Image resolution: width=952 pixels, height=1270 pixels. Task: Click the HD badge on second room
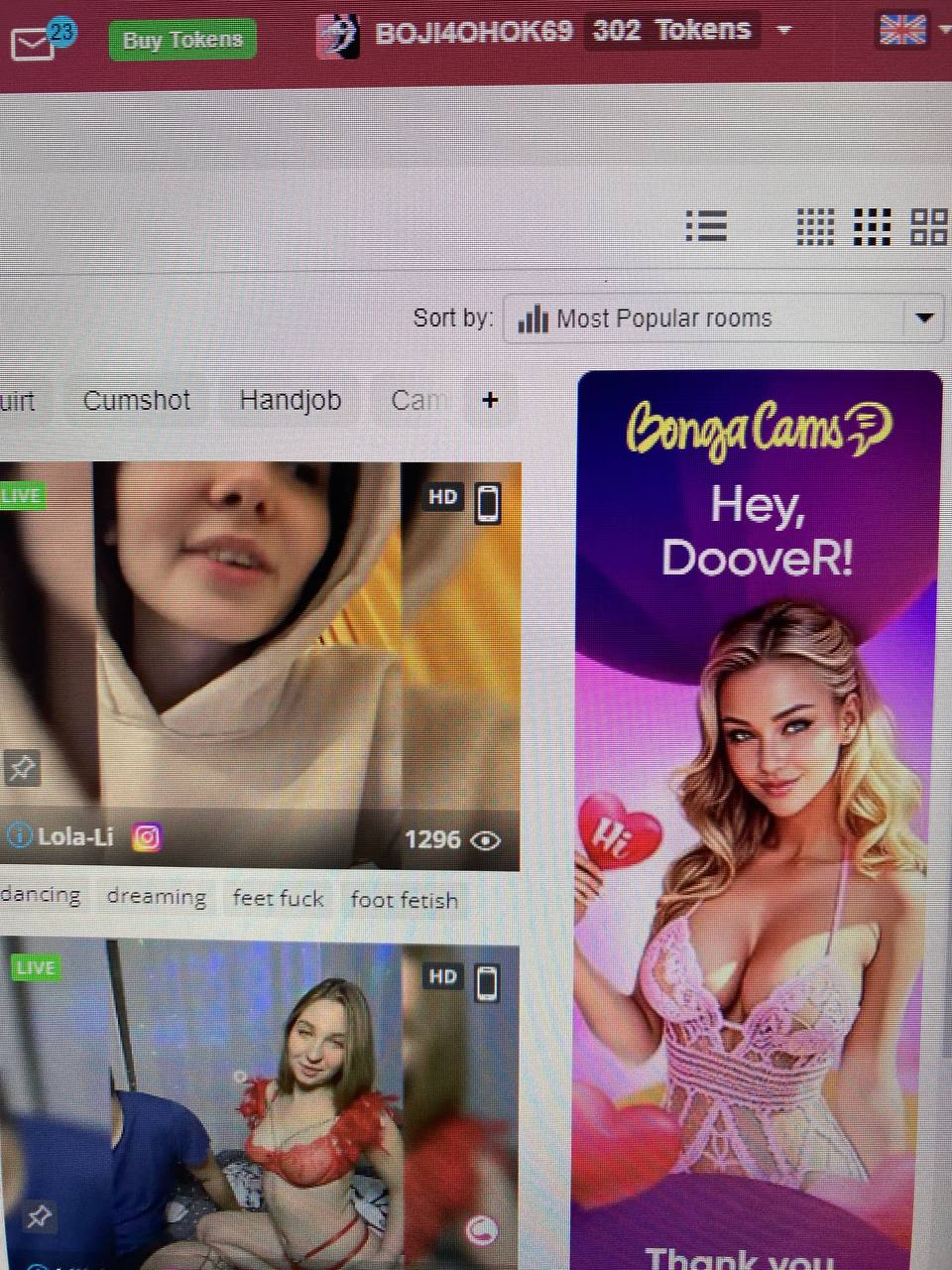coord(443,977)
